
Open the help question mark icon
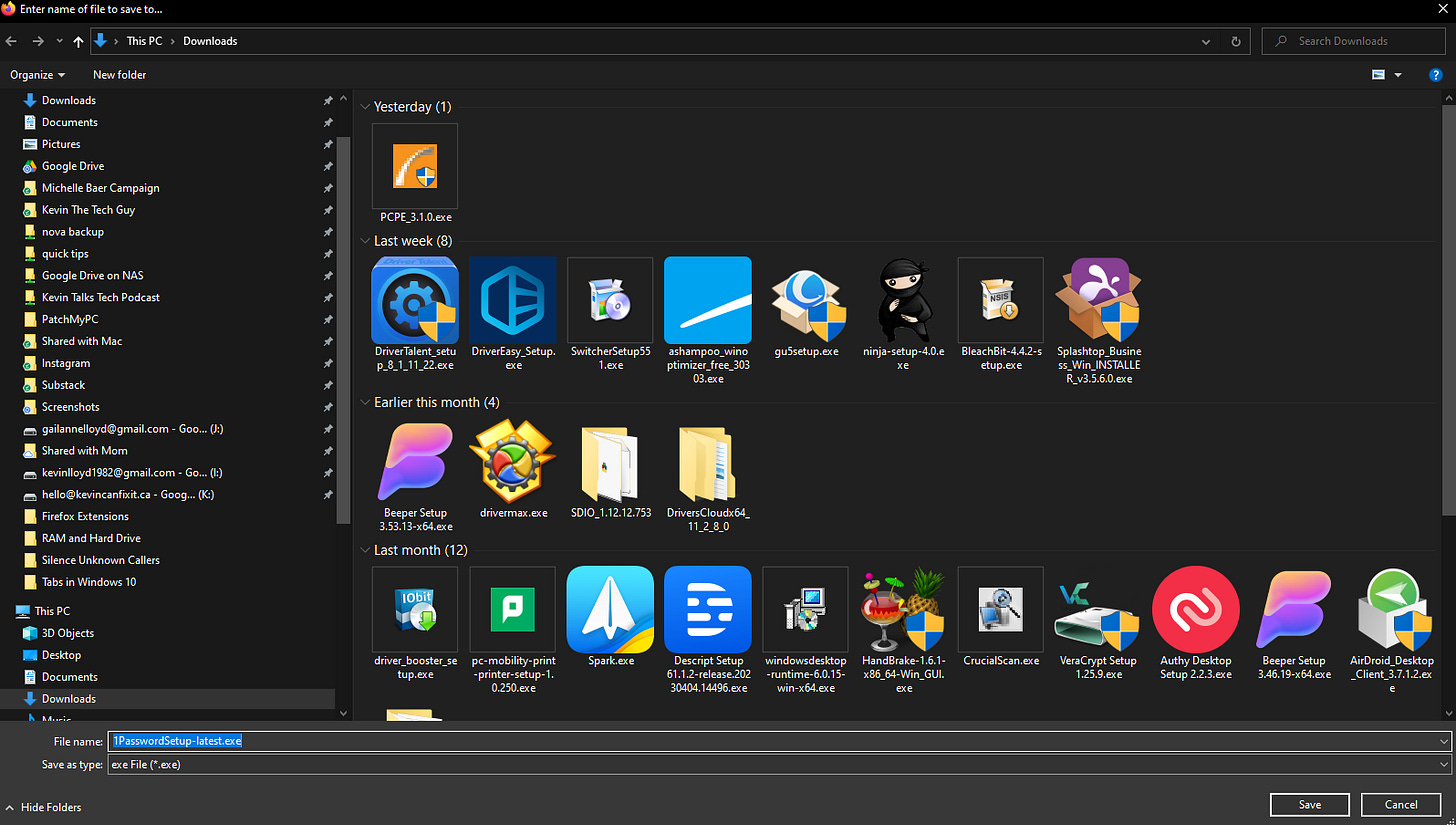pos(1436,75)
